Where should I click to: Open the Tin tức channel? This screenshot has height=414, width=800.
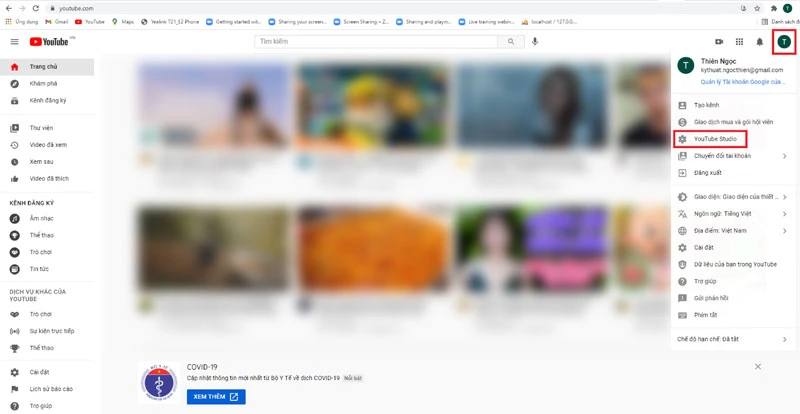coord(47,269)
